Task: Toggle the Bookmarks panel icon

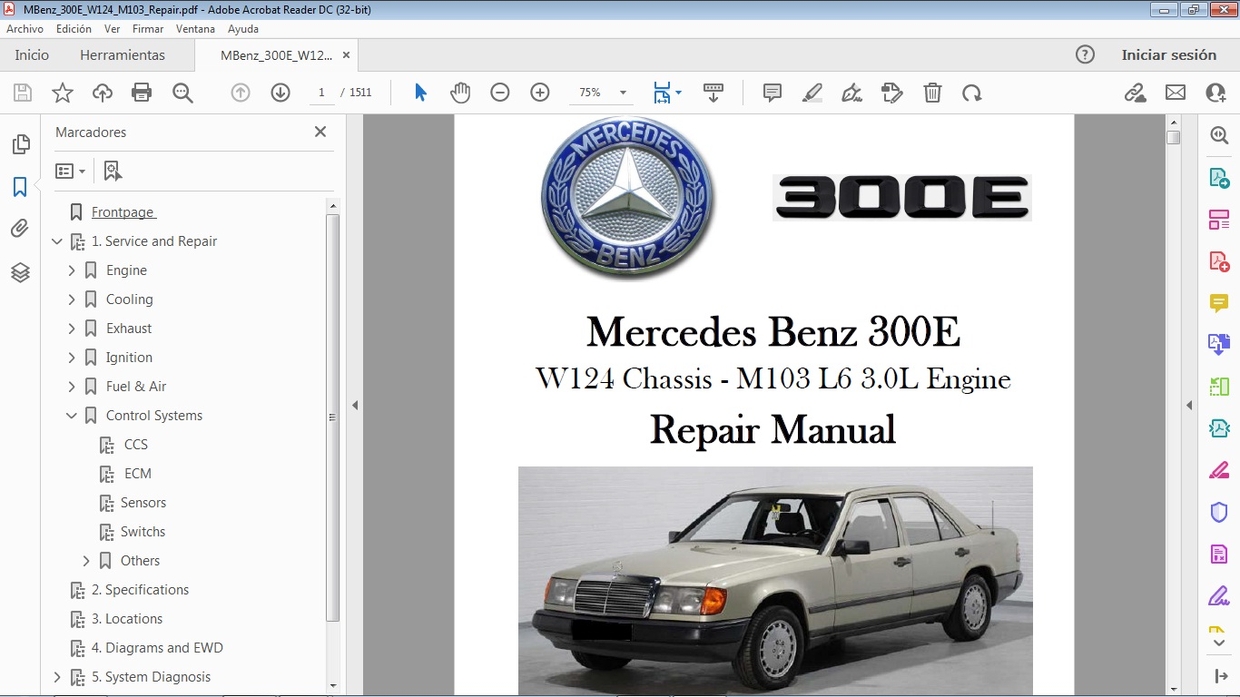Action: pyautogui.click(x=20, y=187)
